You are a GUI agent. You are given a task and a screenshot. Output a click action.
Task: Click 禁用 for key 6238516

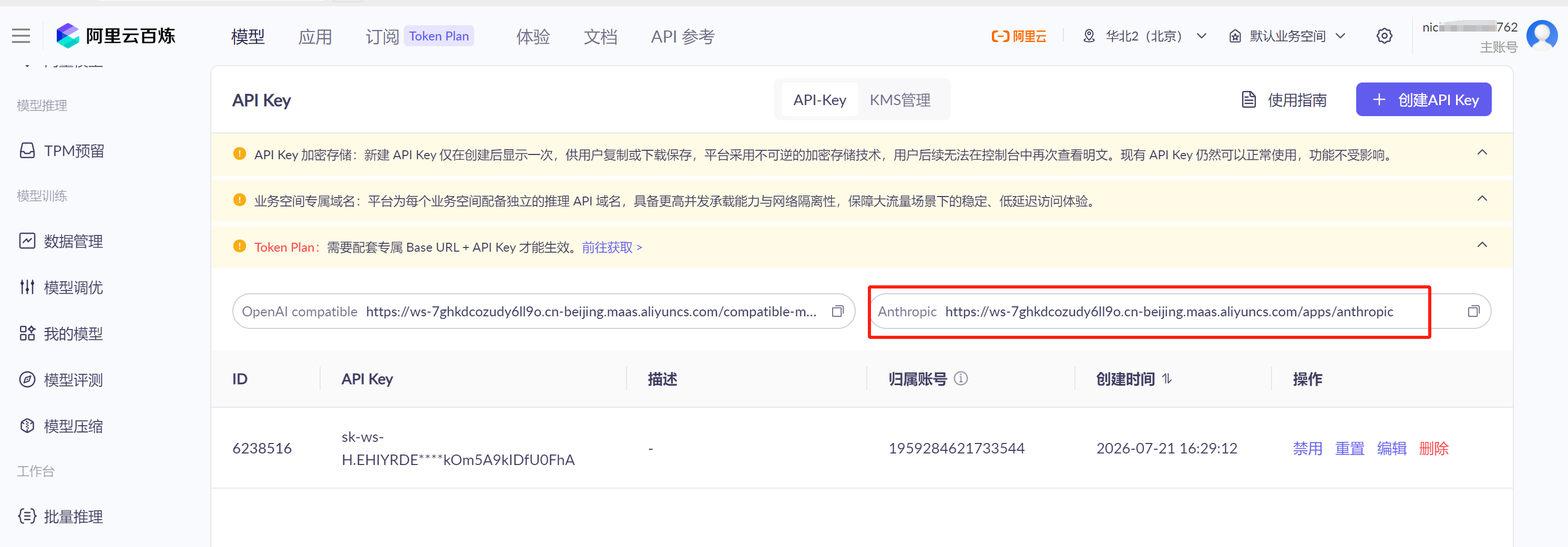click(x=1307, y=448)
